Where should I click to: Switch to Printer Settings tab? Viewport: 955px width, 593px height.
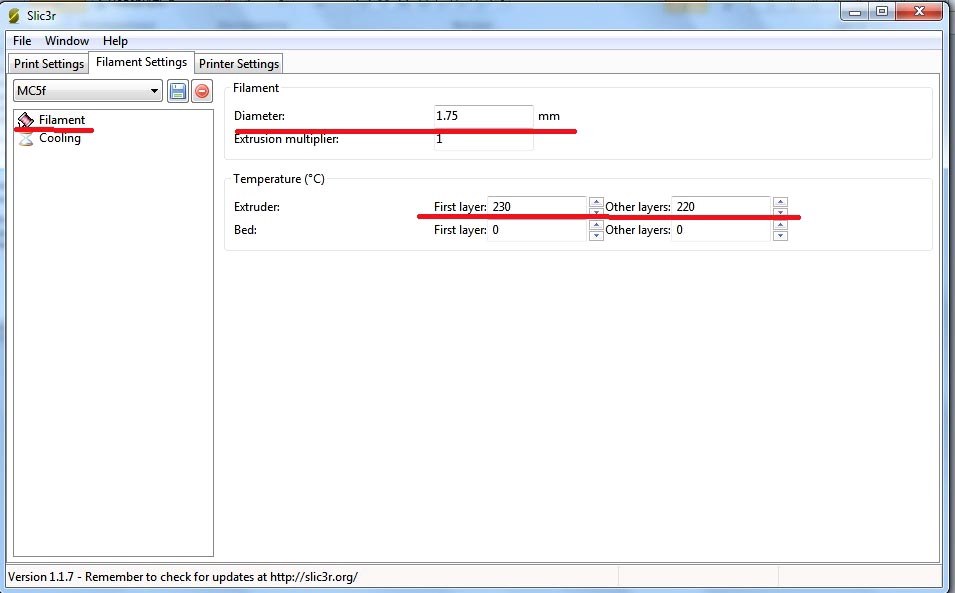(x=239, y=63)
